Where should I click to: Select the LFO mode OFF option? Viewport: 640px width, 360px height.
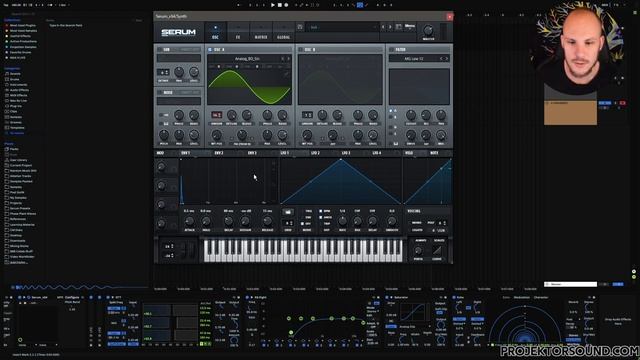click(302, 224)
